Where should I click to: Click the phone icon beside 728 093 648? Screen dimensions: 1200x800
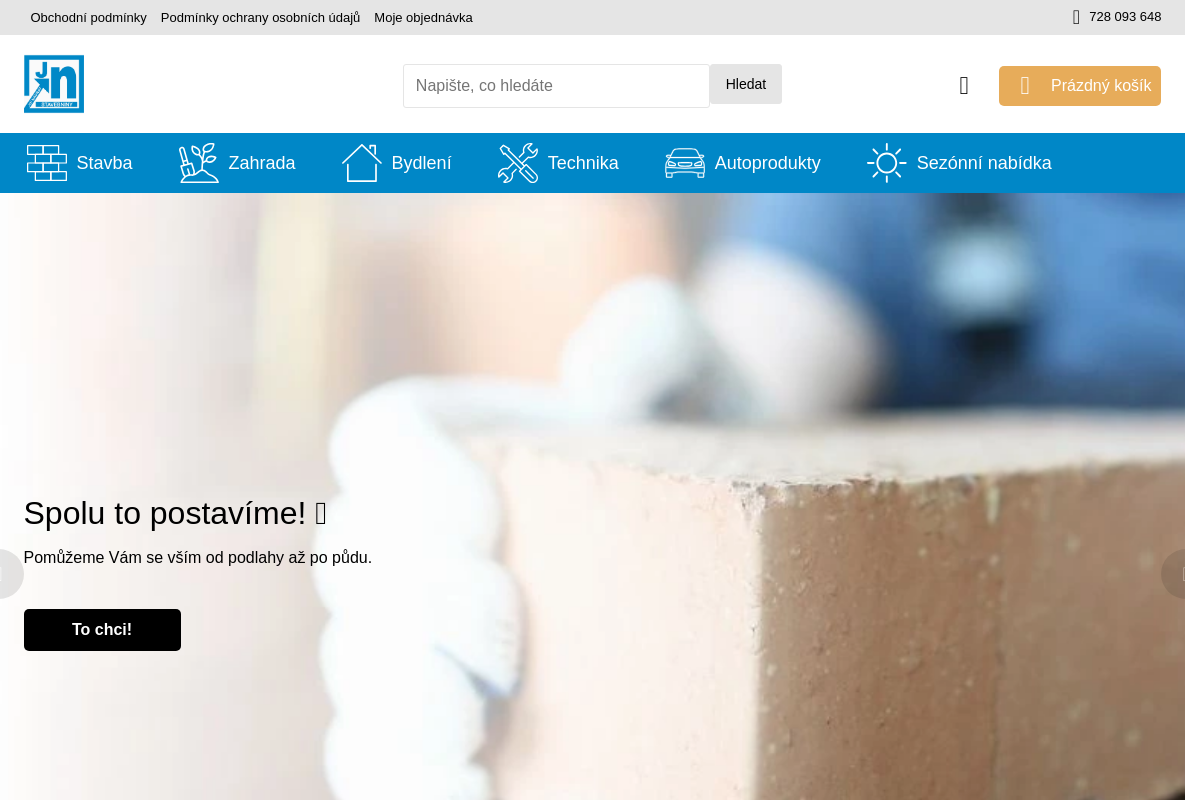1076,17
